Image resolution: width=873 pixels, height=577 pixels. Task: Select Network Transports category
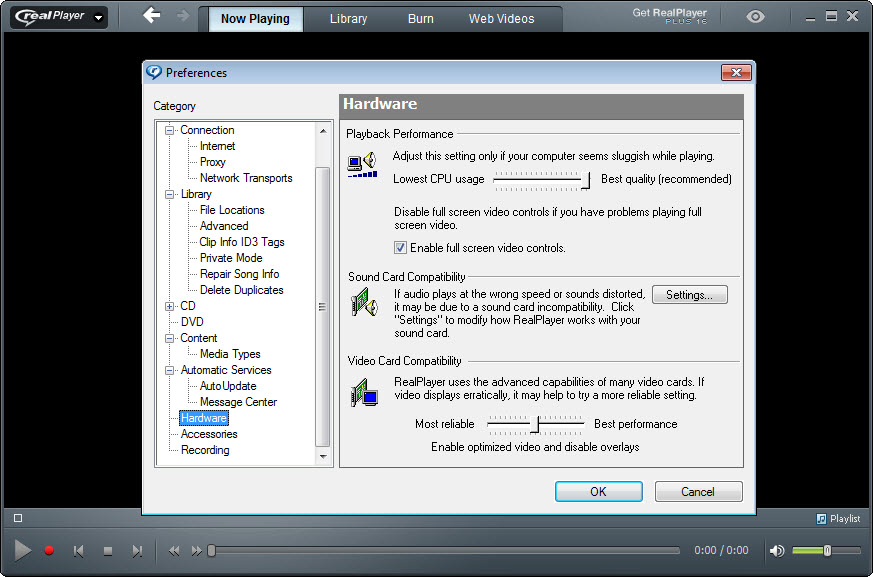[x=246, y=178]
